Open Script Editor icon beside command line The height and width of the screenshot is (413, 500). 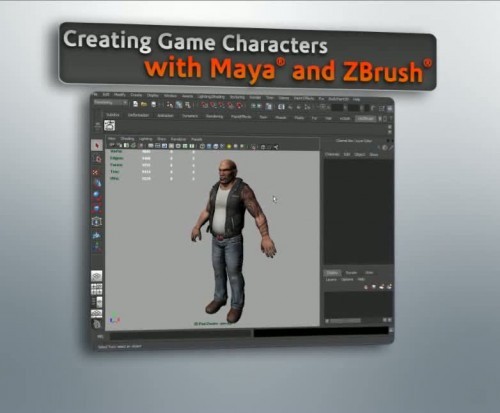(391, 330)
